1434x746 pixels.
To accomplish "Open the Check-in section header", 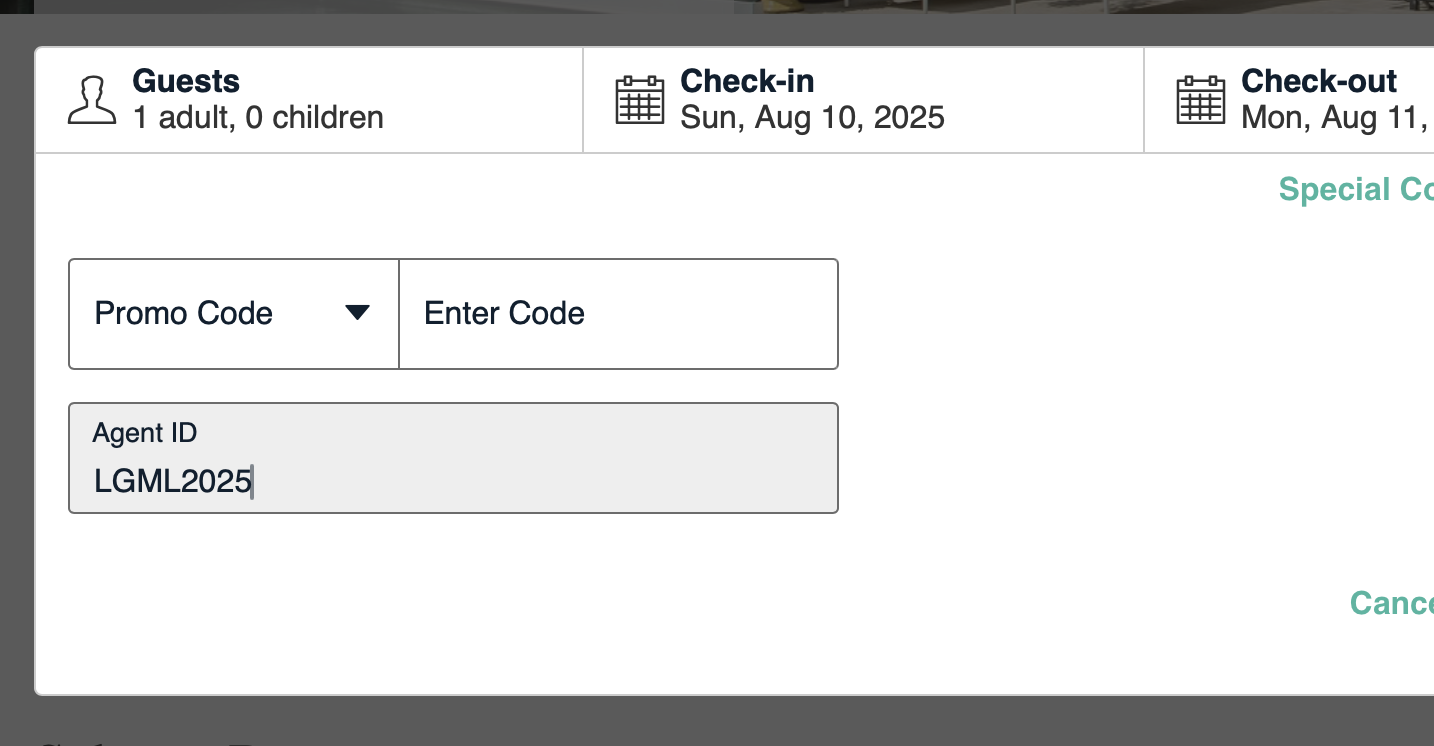I will tap(747, 81).
